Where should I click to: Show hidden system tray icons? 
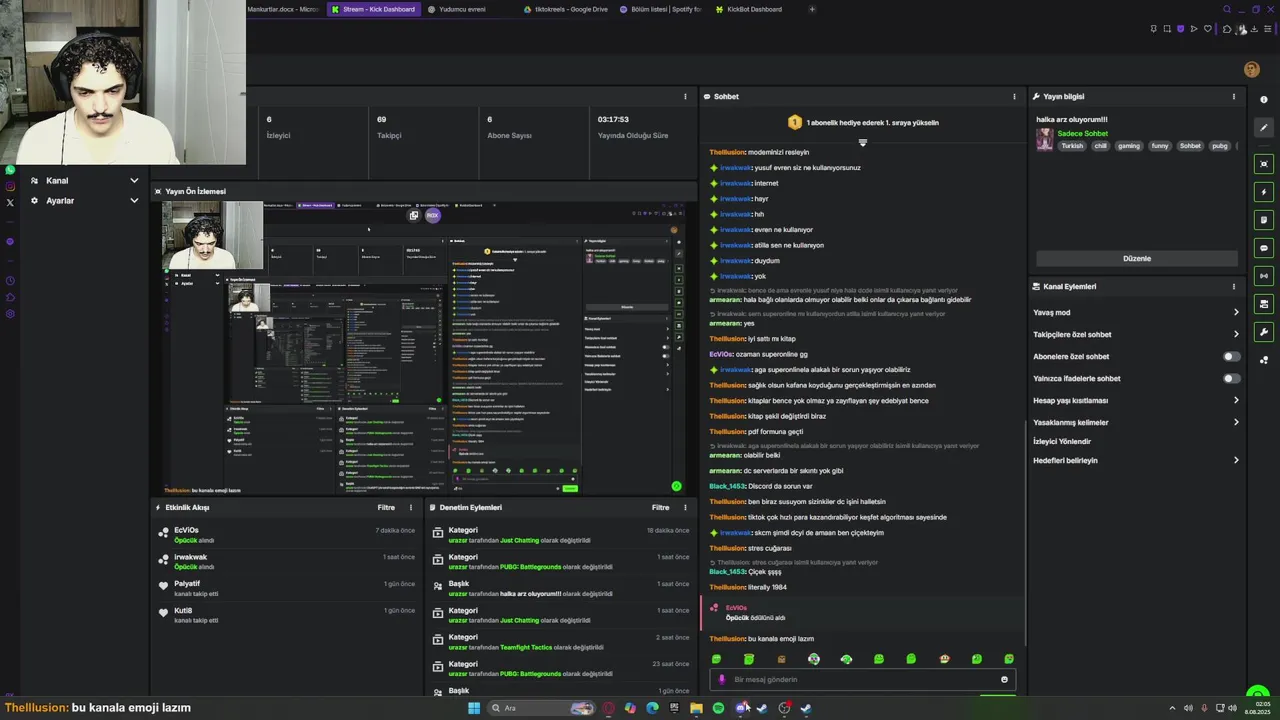coord(1172,708)
